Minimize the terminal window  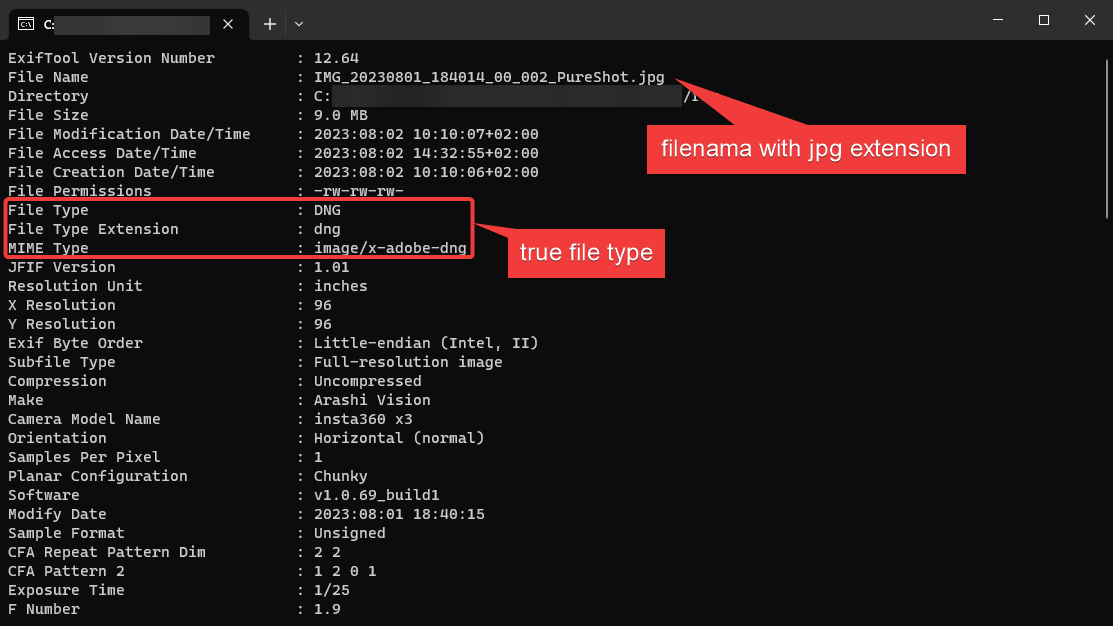[996, 20]
